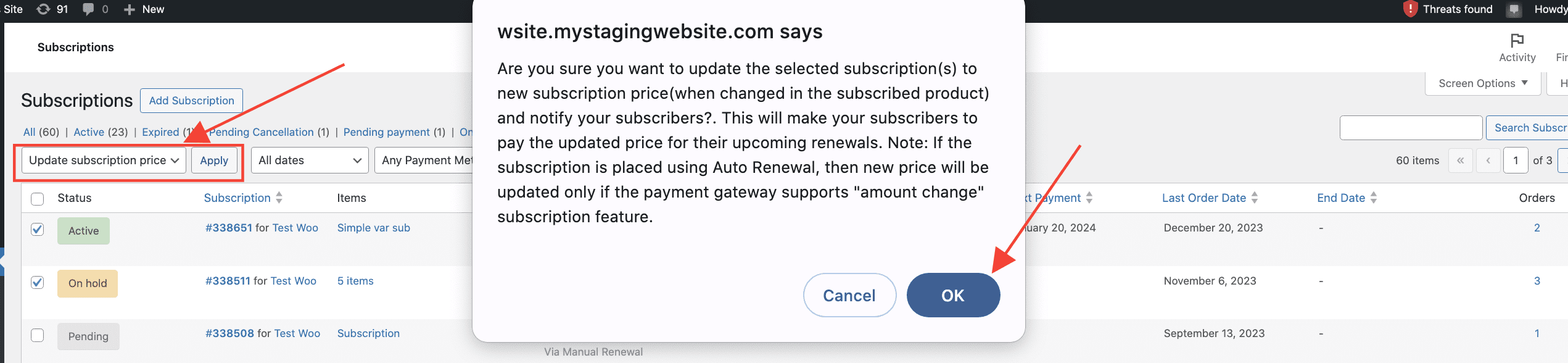Image resolution: width=1568 pixels, height=363 pixels.
Task: Sort the Subscription column with its arrows
Action: click(x=279, y=198)
